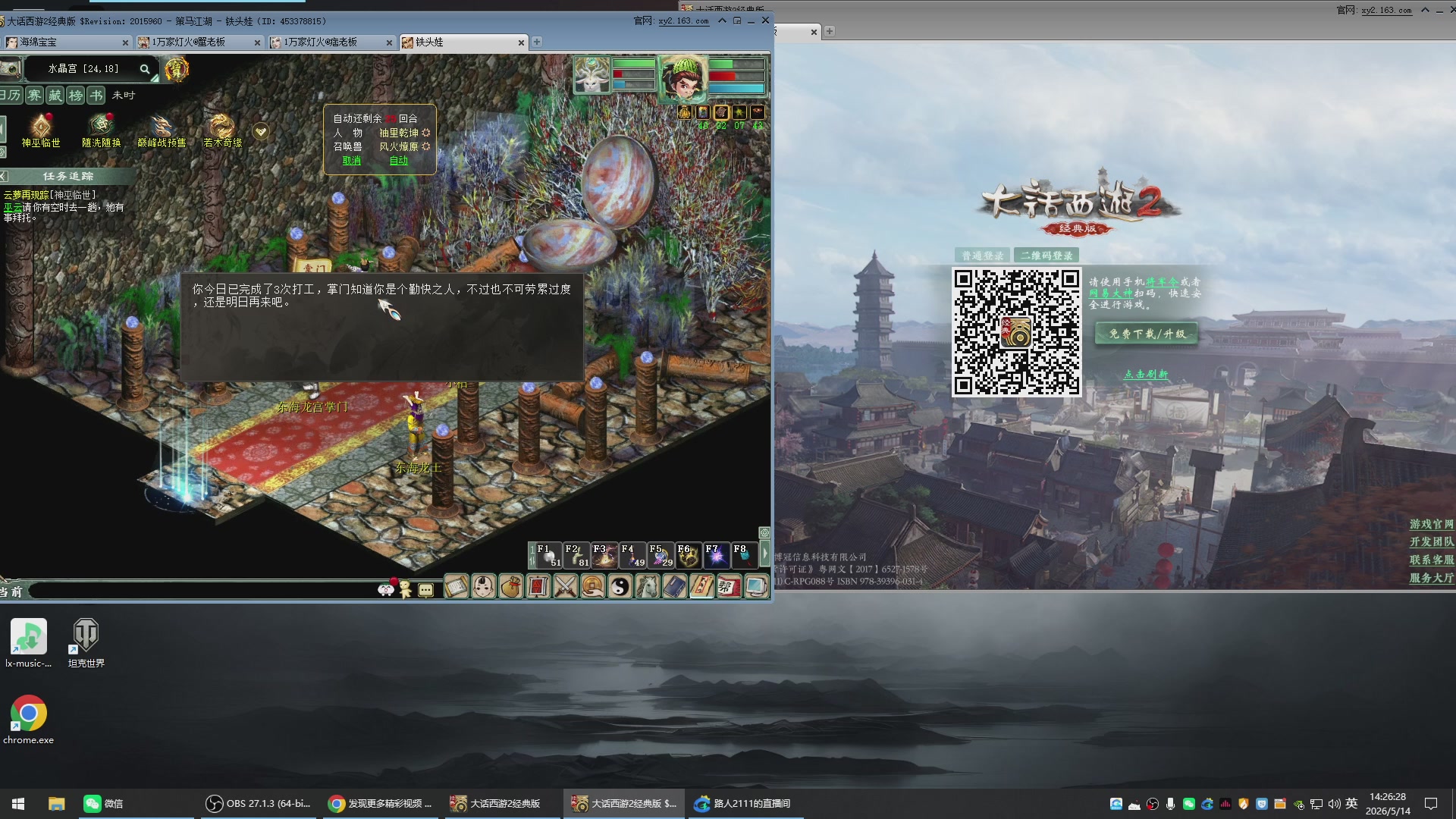This screenshot has width=1456, height=819.
Task: Switch to 海绵宝宝 character tab
Action: click(67, 42)
